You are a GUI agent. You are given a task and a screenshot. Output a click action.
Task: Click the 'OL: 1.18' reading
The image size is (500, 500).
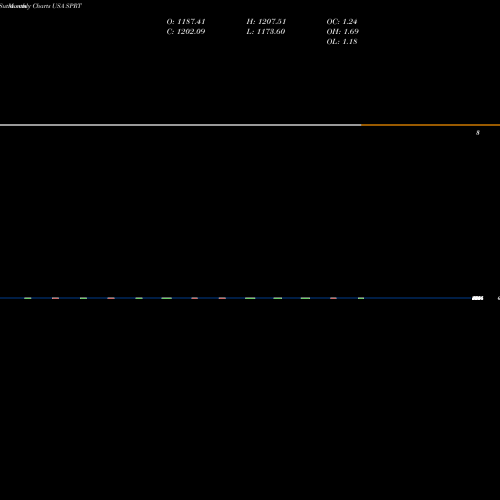(x=342, y=42)
